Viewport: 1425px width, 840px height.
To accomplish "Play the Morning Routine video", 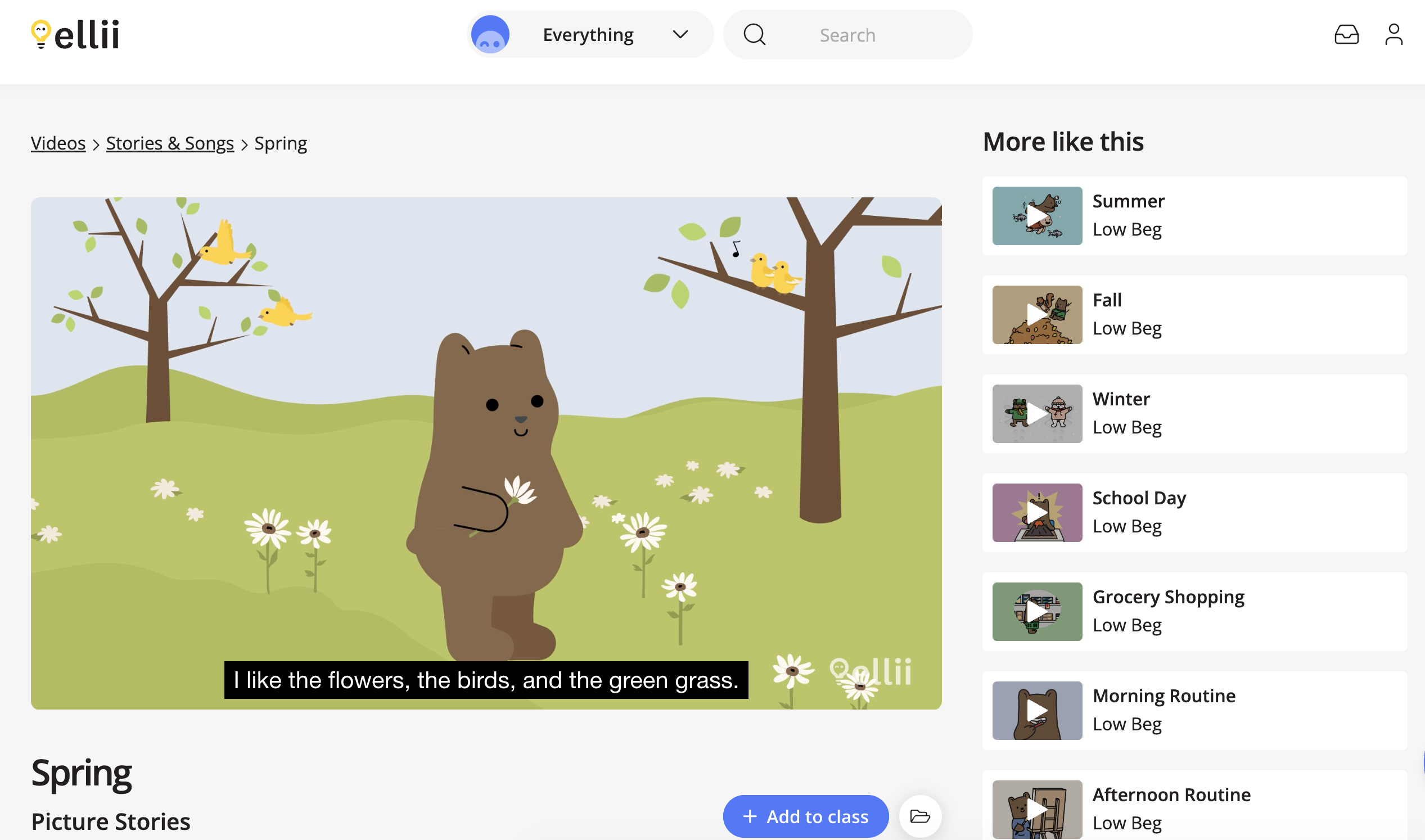I will coord(1036,710).
